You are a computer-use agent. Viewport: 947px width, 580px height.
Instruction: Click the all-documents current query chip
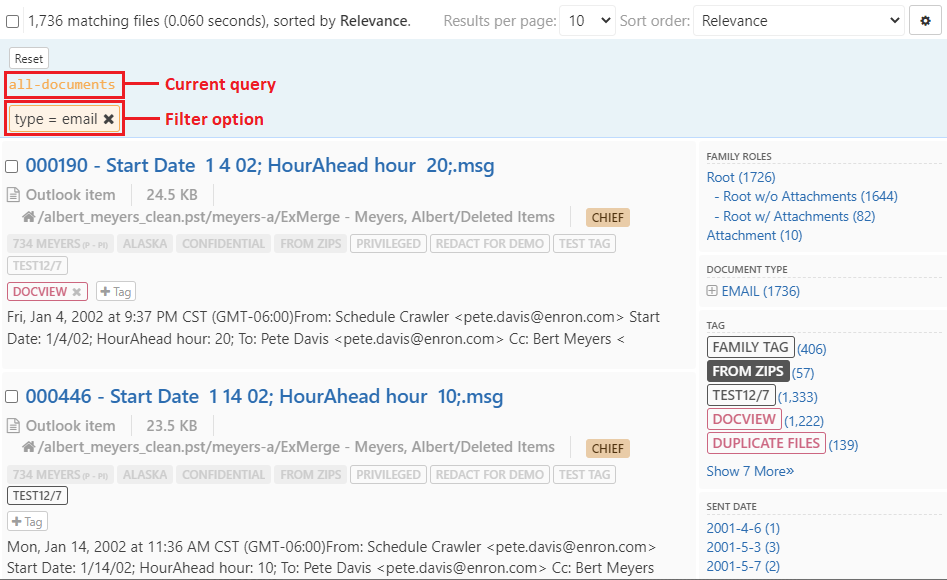point(60,84)
